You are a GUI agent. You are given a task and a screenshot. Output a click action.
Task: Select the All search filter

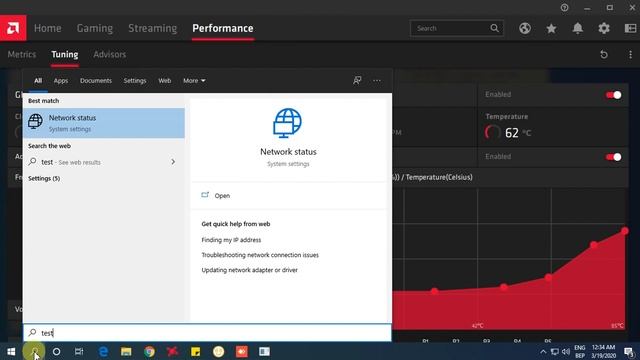[x=38, y=80]
